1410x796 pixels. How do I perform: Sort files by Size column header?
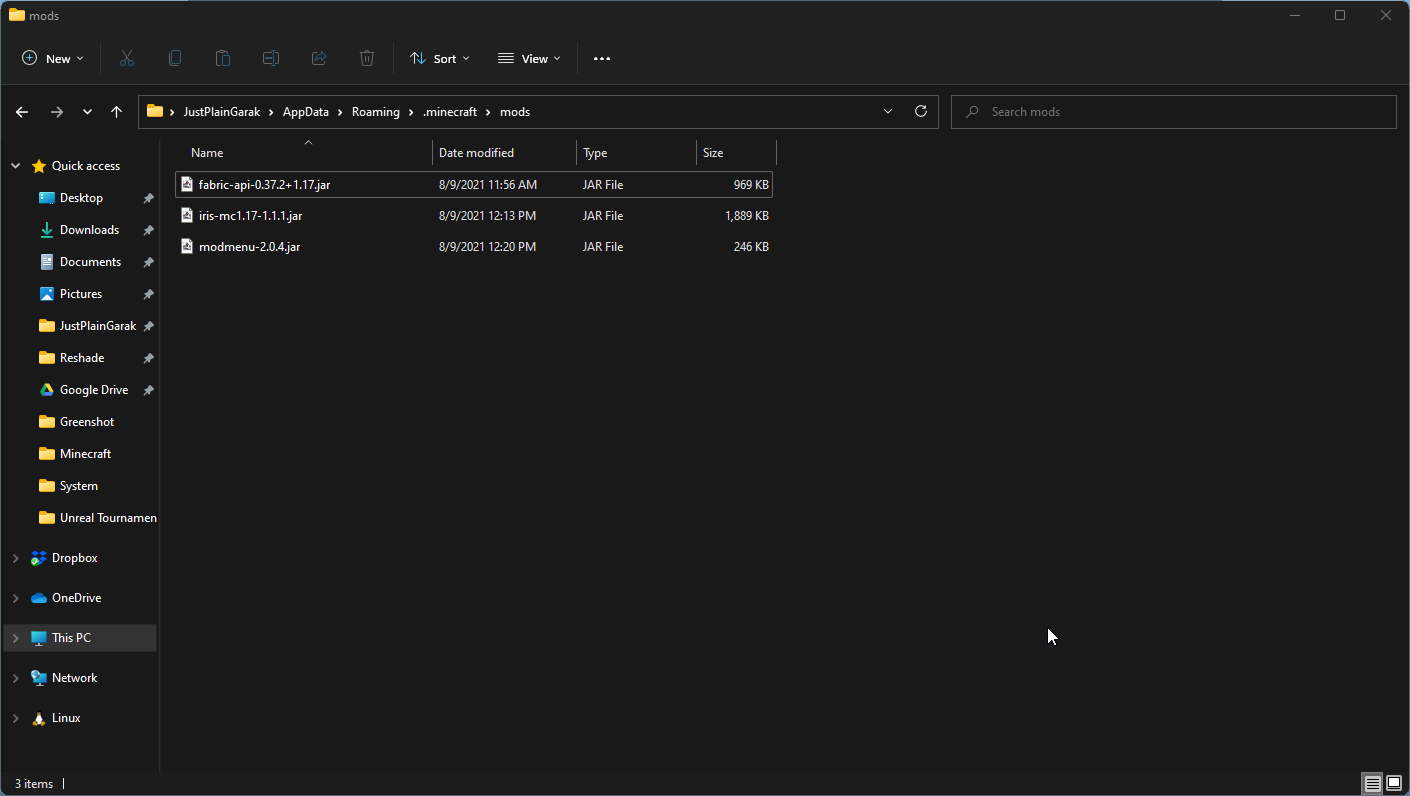click(737, 153)
